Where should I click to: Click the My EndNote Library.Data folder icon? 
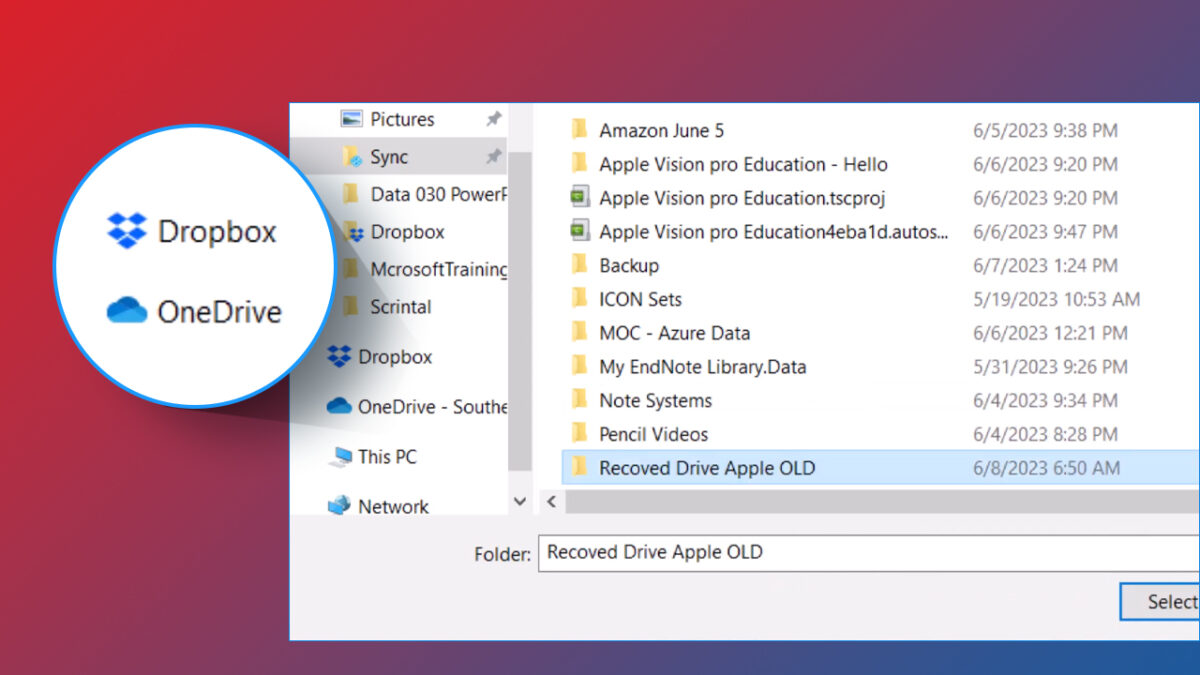pos(578,367)
